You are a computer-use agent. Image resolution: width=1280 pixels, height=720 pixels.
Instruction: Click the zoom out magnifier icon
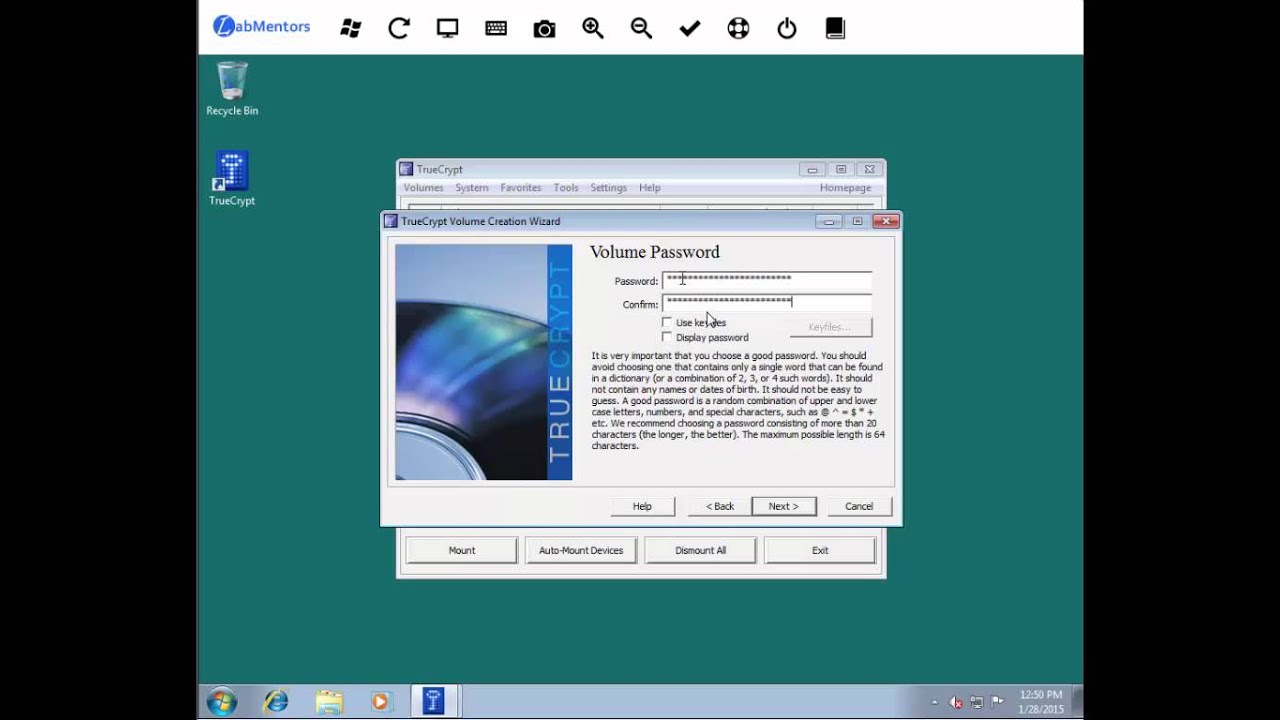(641, 28)
